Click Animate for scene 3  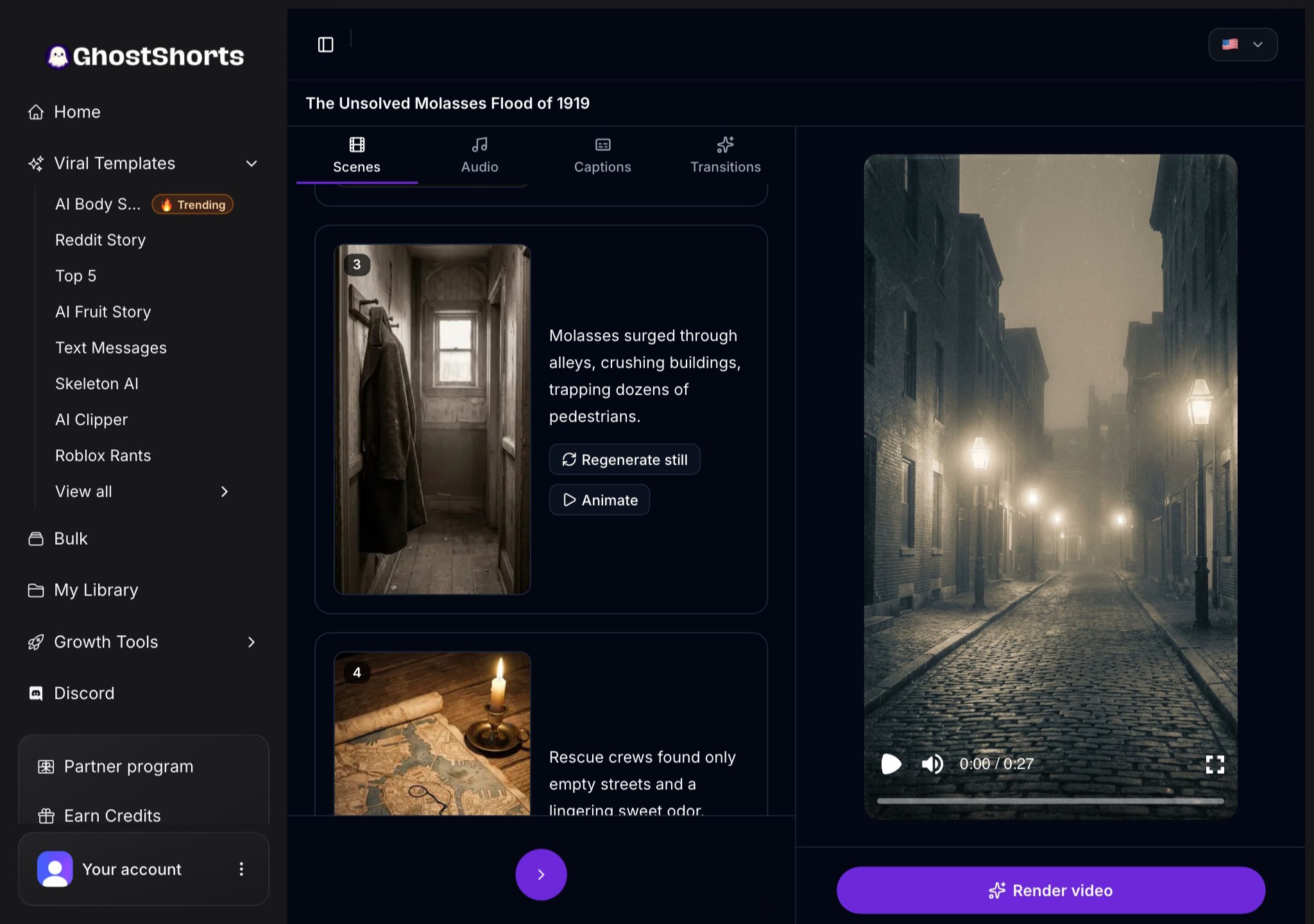pyautogui.click(x=599, y=500)
